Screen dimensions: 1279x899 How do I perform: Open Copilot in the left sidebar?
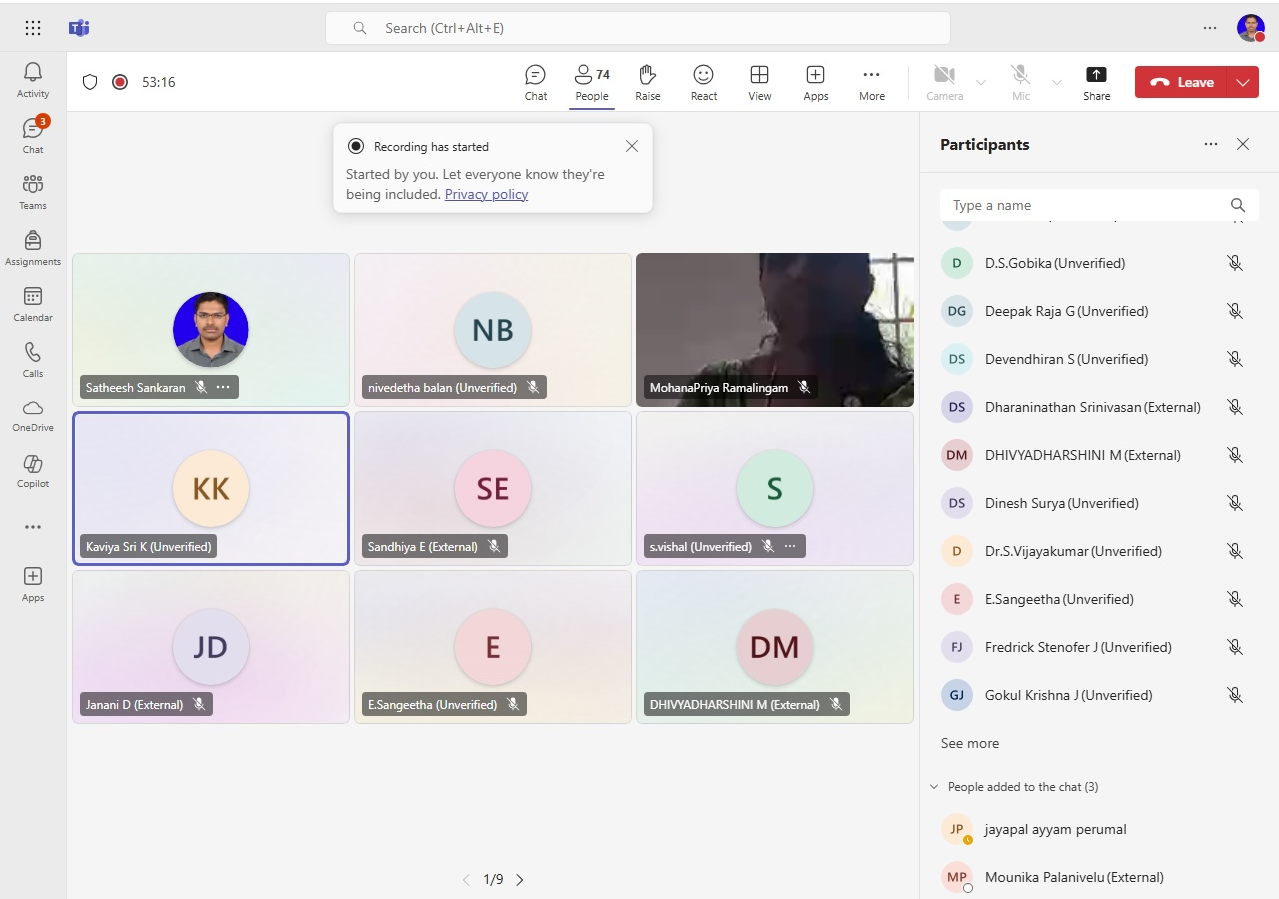pos(33,470)
